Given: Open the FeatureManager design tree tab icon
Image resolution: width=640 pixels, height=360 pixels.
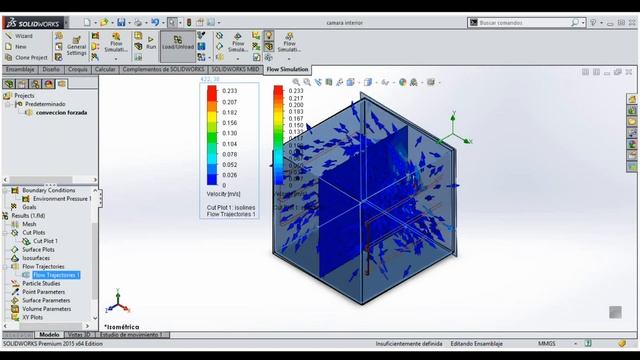Looking at the screenshot, I should point(9,84).
